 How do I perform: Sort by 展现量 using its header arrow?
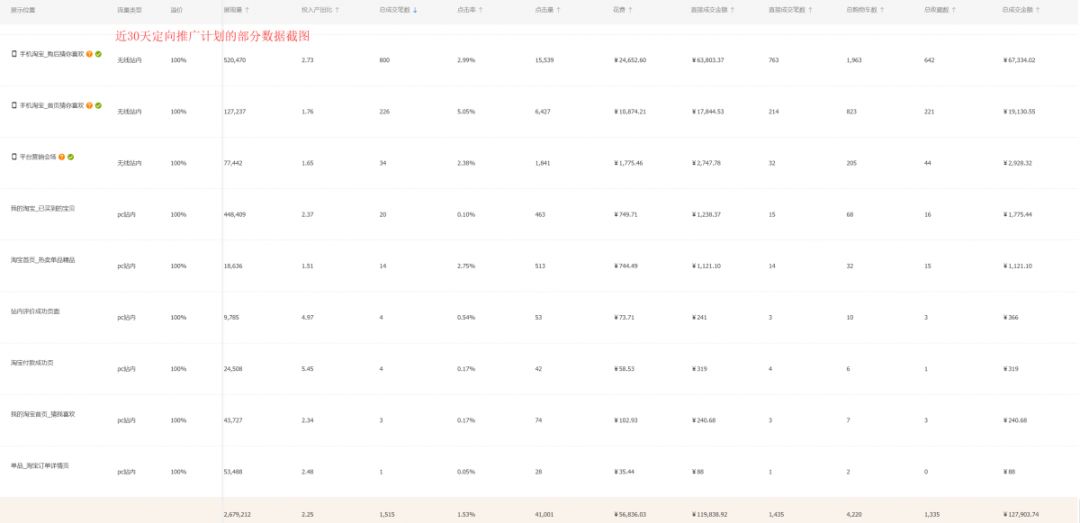tap(247, 10)
